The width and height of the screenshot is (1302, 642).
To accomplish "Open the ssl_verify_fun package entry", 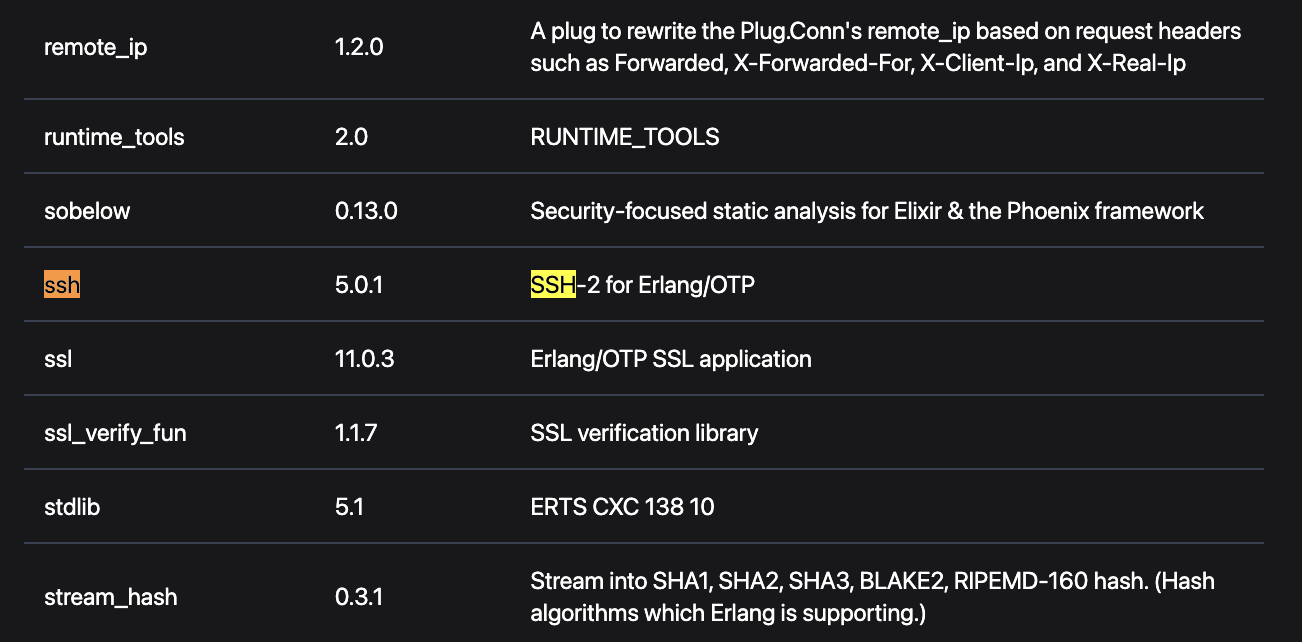I will pyautogui.click(x=115, y=433).
